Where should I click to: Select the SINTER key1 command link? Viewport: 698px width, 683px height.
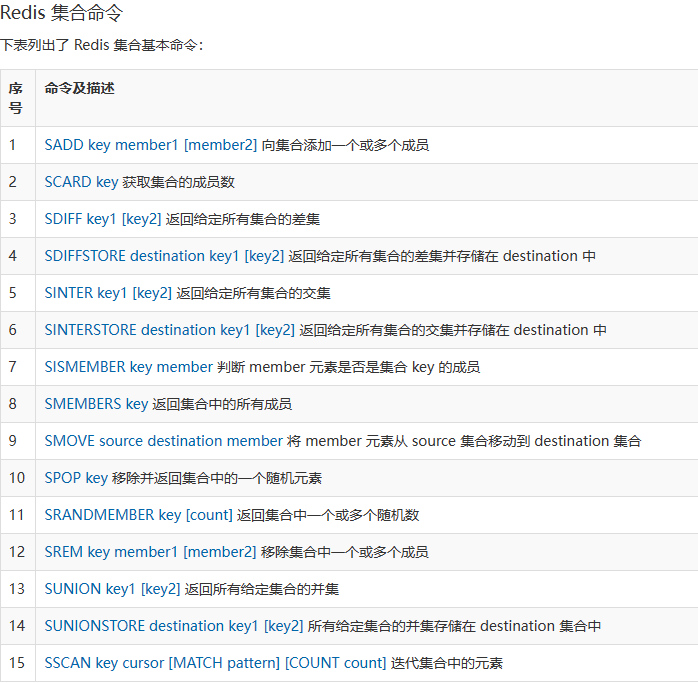(x=108, y=293)
